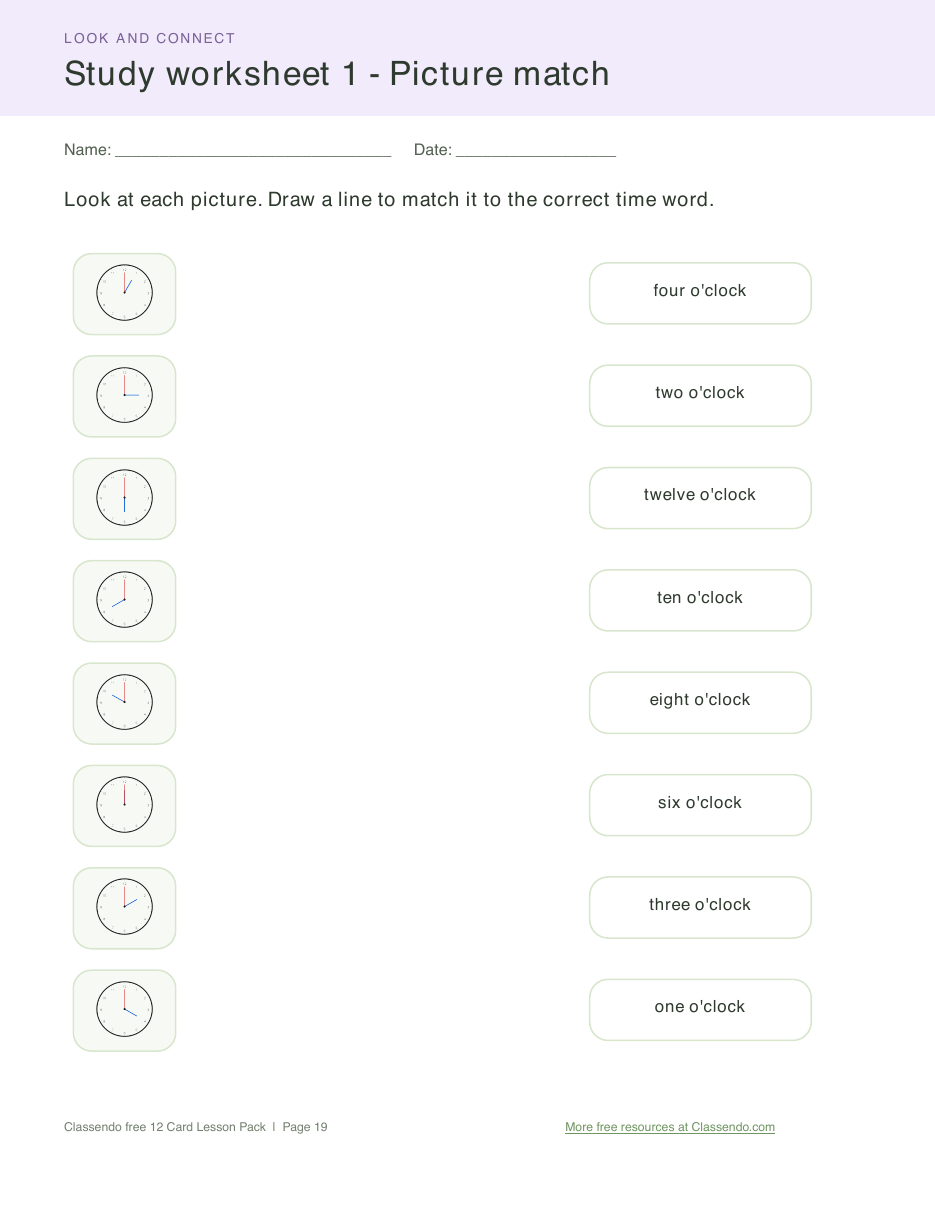Click the "ten o'clock" word box
Screen dimensions: 935x1210
700,600
